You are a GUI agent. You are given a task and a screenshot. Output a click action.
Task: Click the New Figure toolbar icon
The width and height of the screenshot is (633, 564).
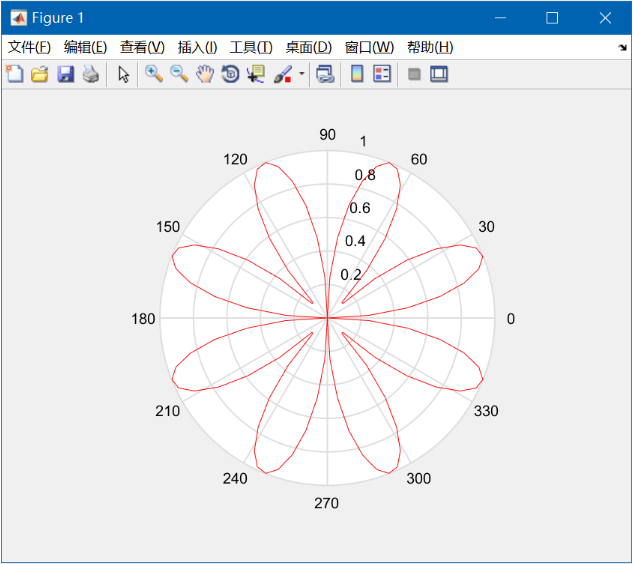15,74
